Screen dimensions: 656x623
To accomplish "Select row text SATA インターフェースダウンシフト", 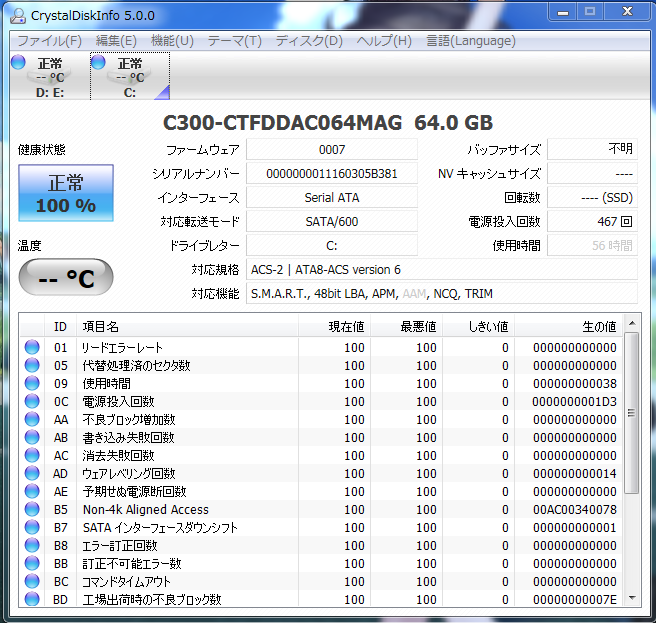I will click(x=160, y=527).
